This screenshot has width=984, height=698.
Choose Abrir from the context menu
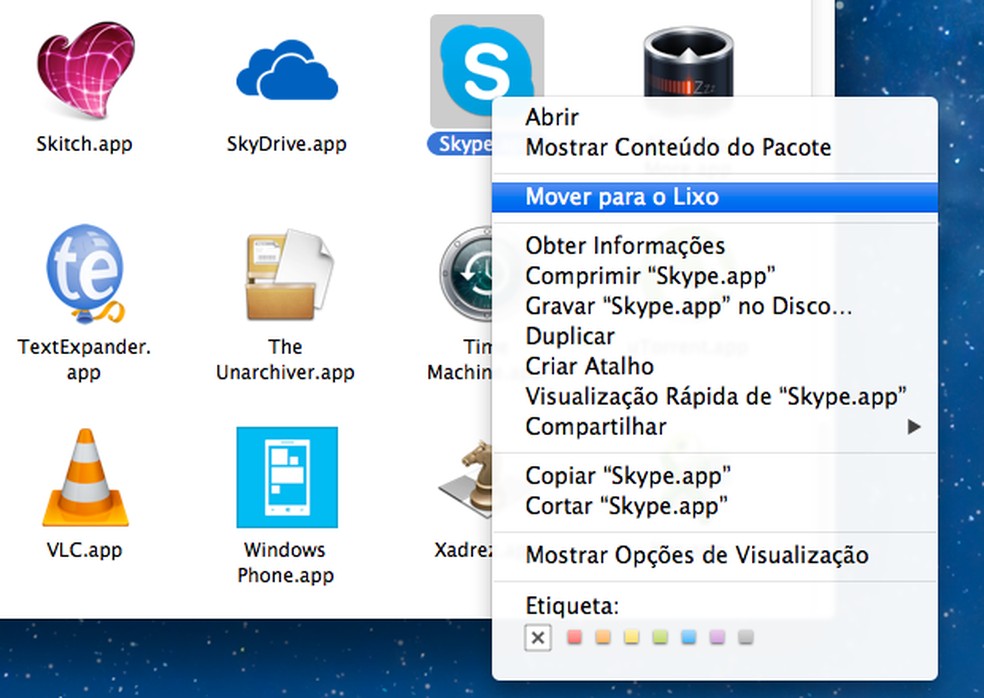tap(715, 117)
